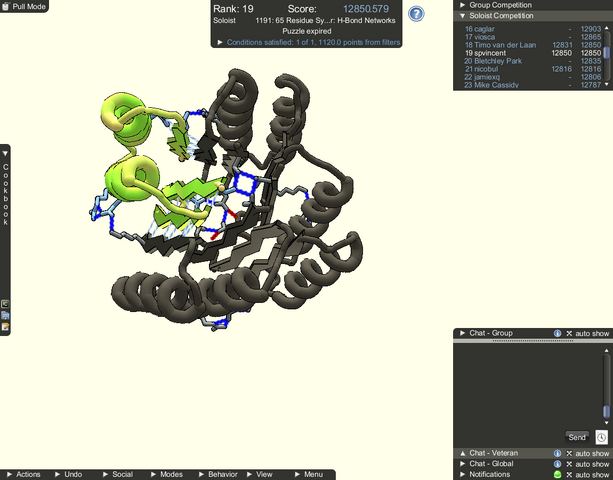Collapse the Cookbook sidebar arrow
613x480 pixels.
(x=5, y=154)
